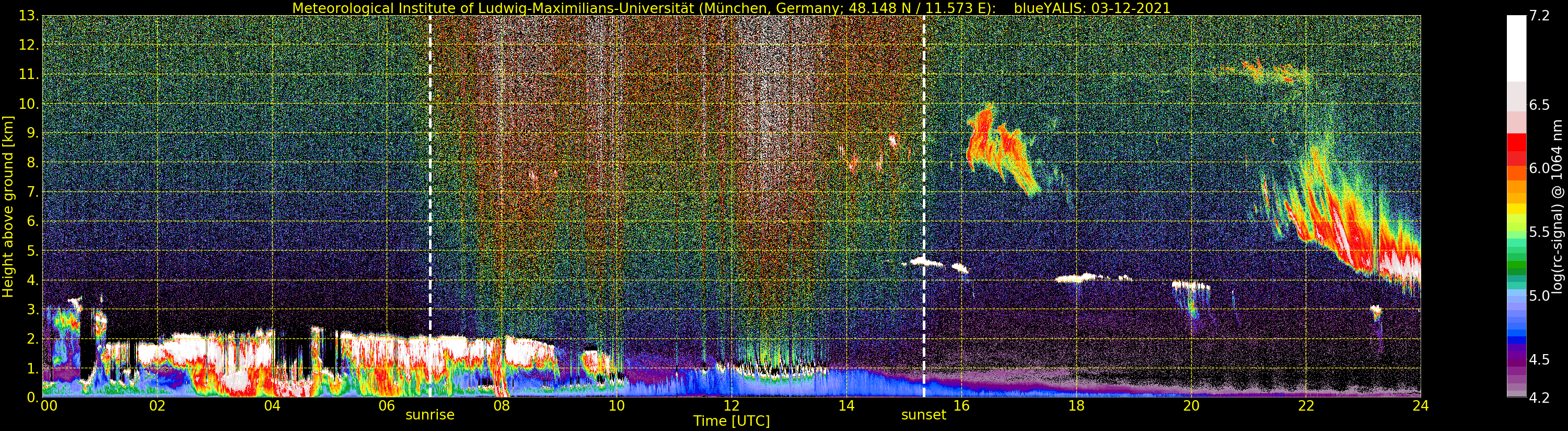Click the '10.' height axis tick label
1568x431 pixels.
[29, 104]
